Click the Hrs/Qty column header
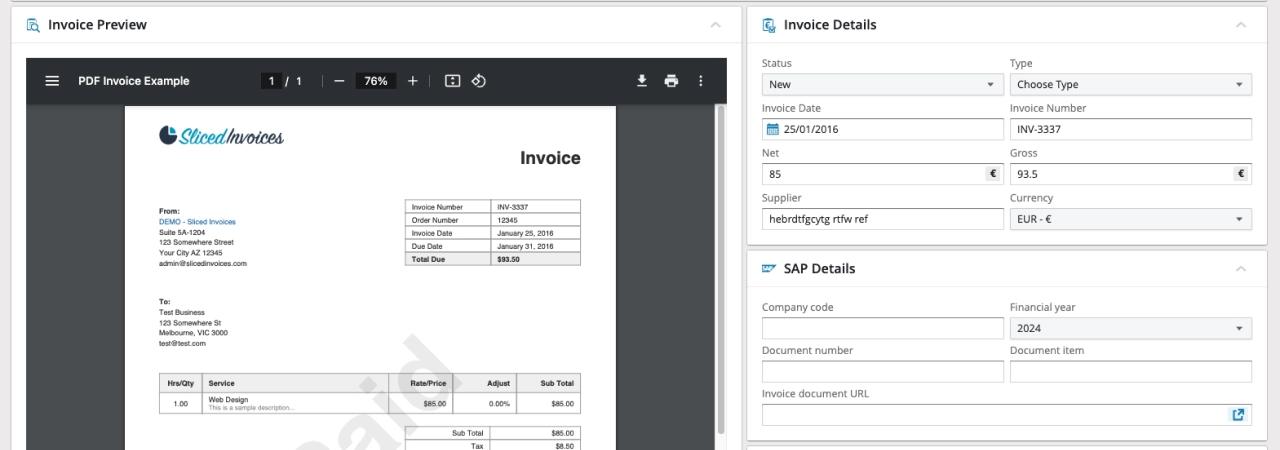1280x450 pixels. point(181,383)
